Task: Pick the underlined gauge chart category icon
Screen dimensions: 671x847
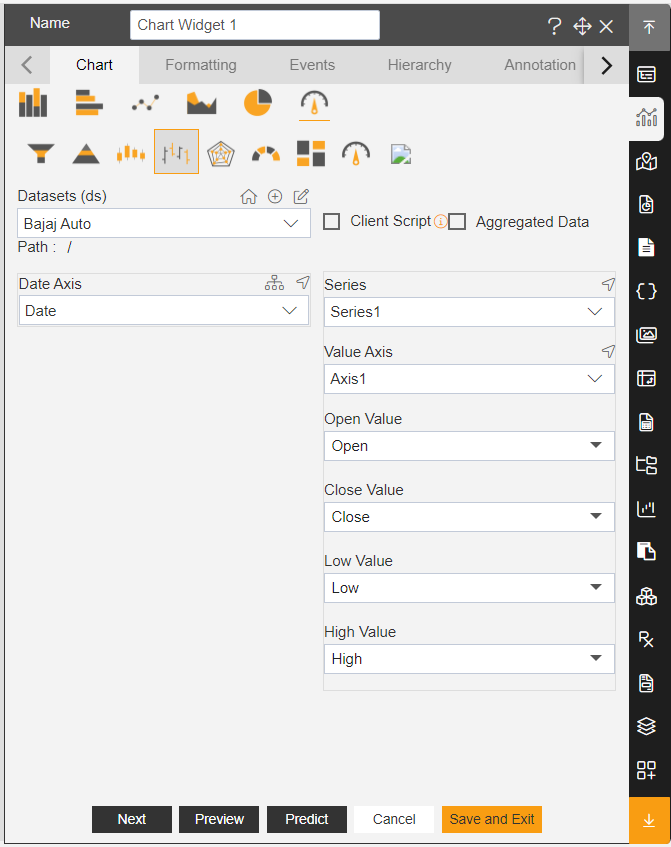Action: [314, 104]
